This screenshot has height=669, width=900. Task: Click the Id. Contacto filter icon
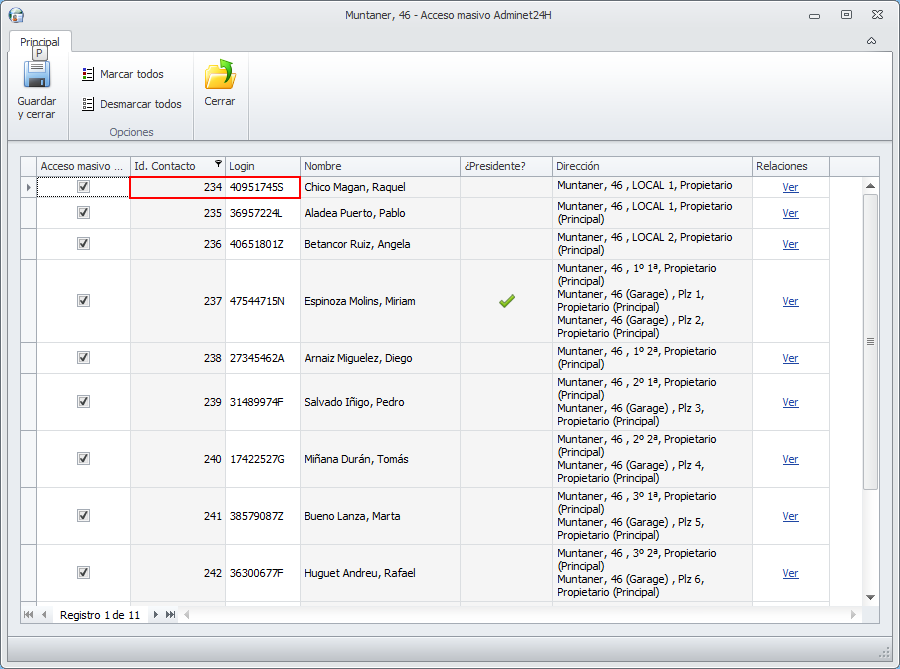point(218,164)
